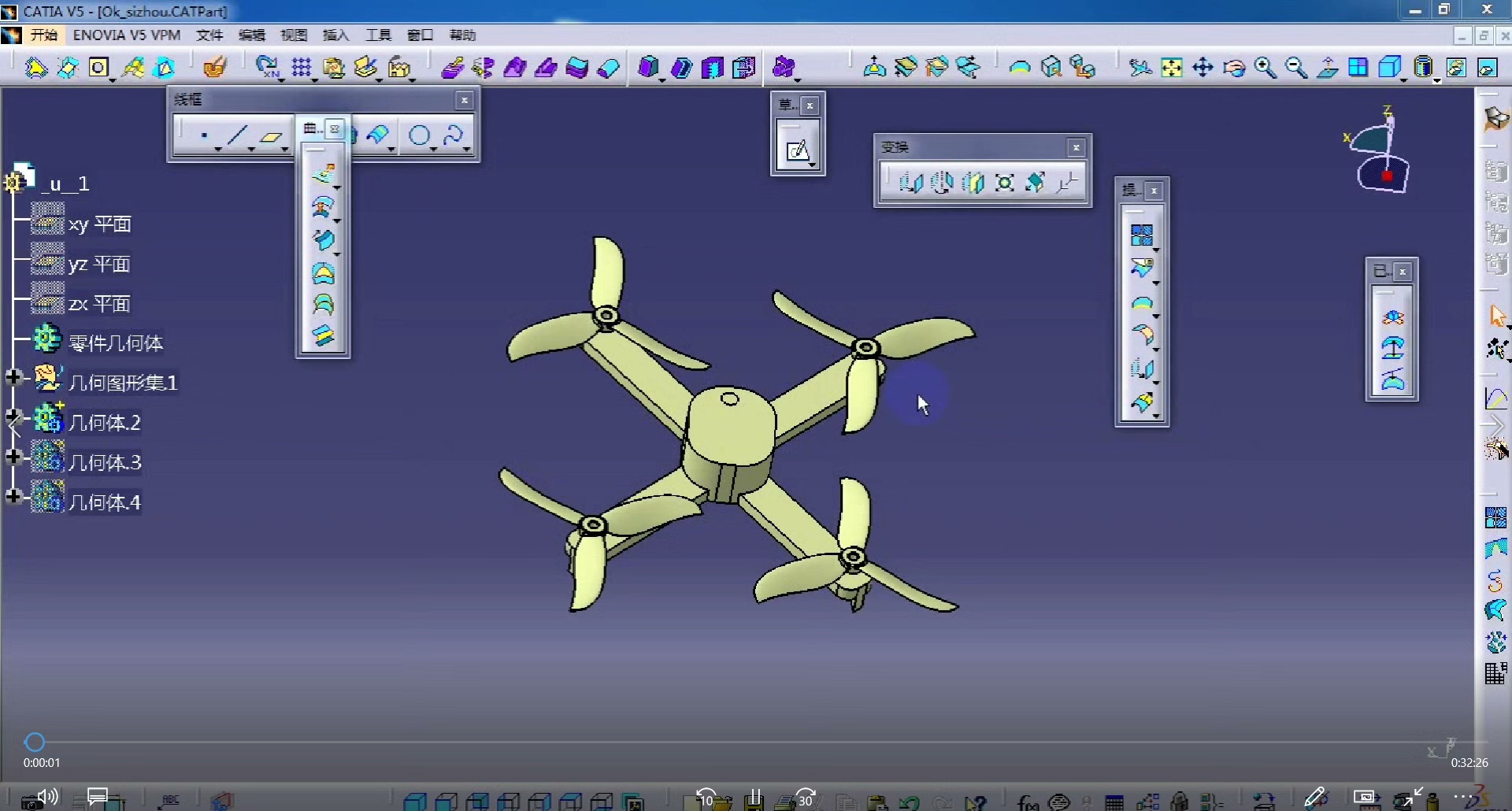Toggle the video volume speaker icon
Image resolution: width=1512 pixels, height=811 pixels.
point(49,798)
